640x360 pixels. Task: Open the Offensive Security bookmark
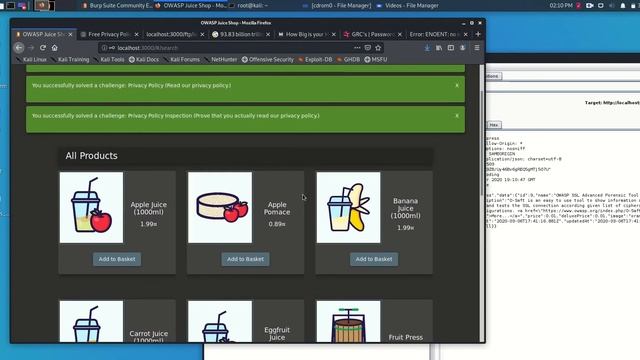268,60
